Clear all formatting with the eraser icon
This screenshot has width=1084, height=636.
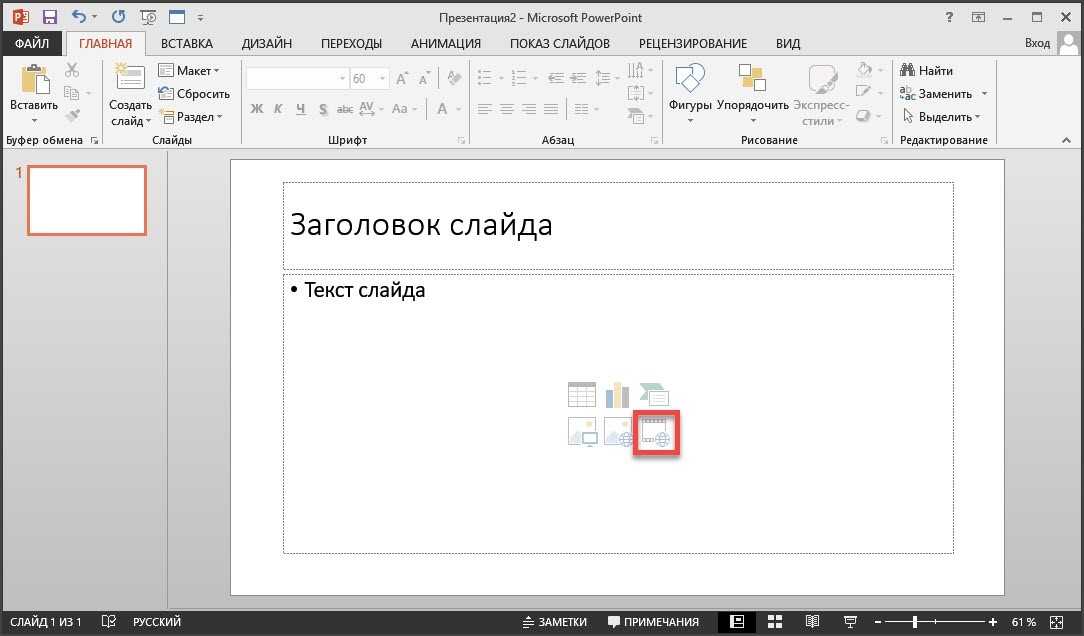tap(454, 78)
